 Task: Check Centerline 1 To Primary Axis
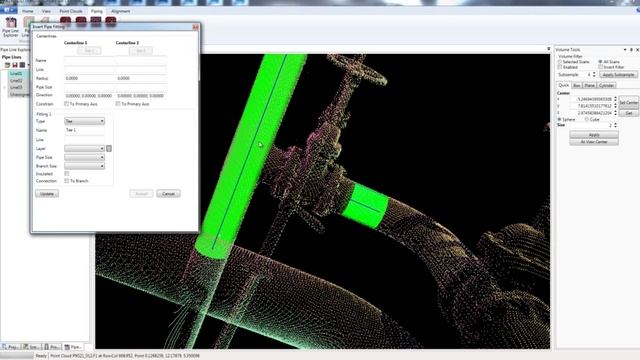point(67,104)
